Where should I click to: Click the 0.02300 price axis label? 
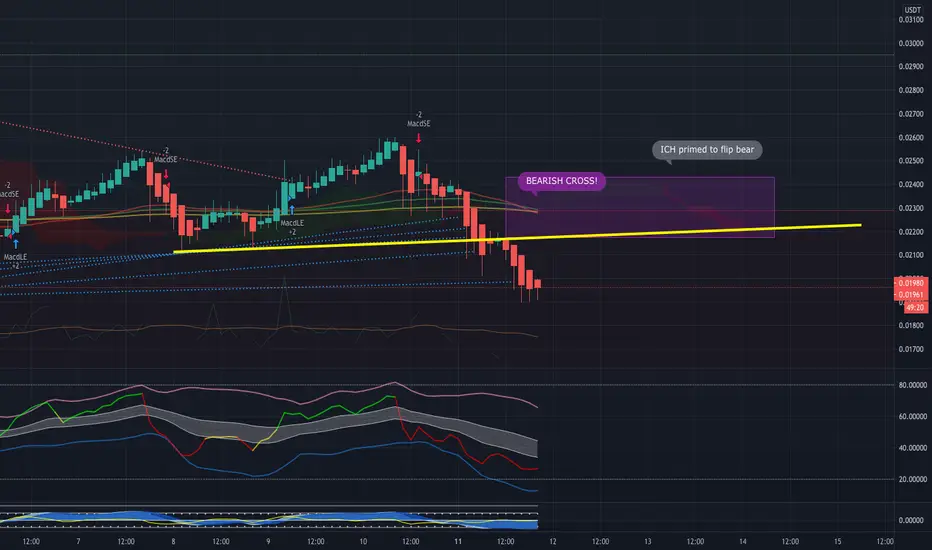911,208
